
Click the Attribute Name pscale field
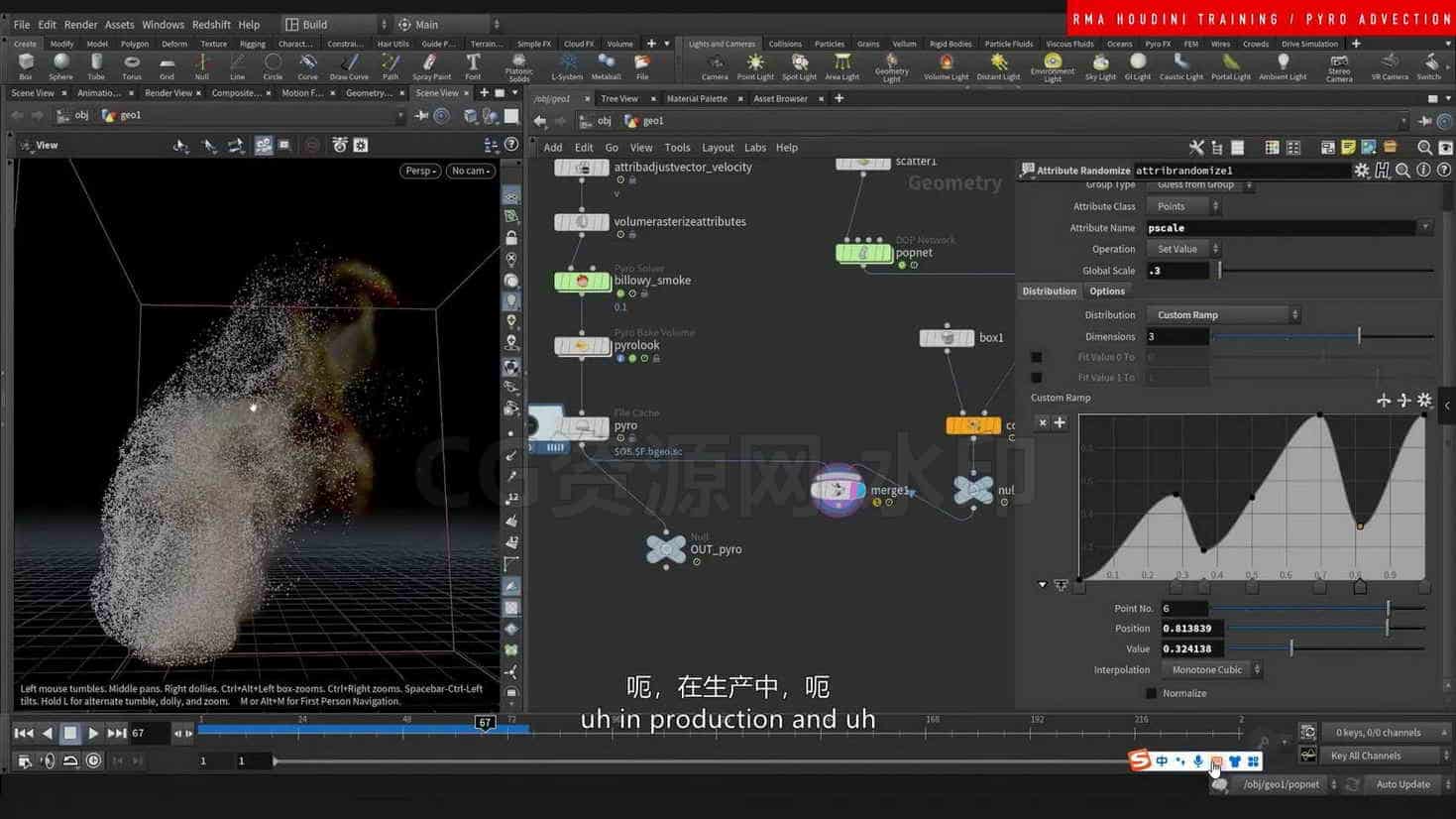[1283, 228]
